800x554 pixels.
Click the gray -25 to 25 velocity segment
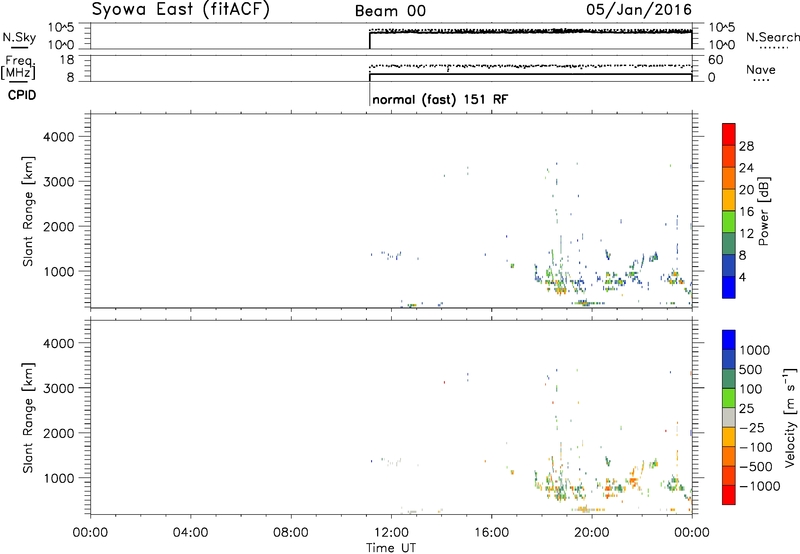729,418
